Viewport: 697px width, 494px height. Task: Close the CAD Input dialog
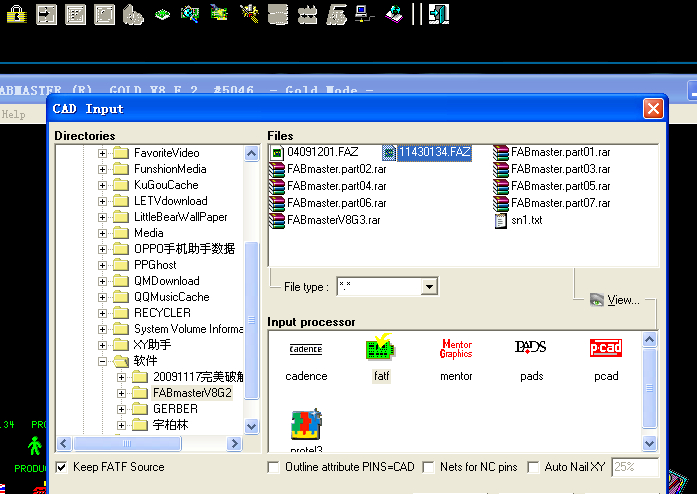click(x=653, y=108)
